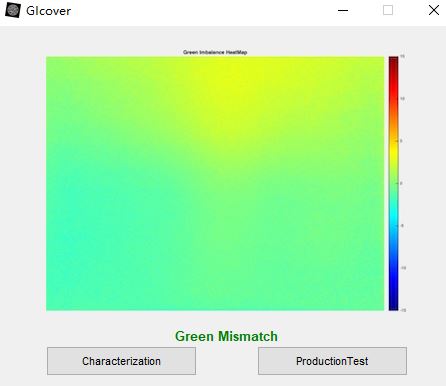Click the heatmap colorbar scale
446x386 pixels.
pyautogui.click(x=393, y=183)
